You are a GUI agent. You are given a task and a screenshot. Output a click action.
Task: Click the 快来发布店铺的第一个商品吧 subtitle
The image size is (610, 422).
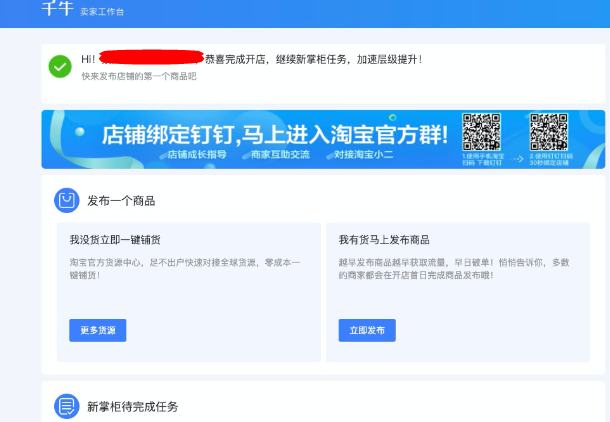[139, 76]
